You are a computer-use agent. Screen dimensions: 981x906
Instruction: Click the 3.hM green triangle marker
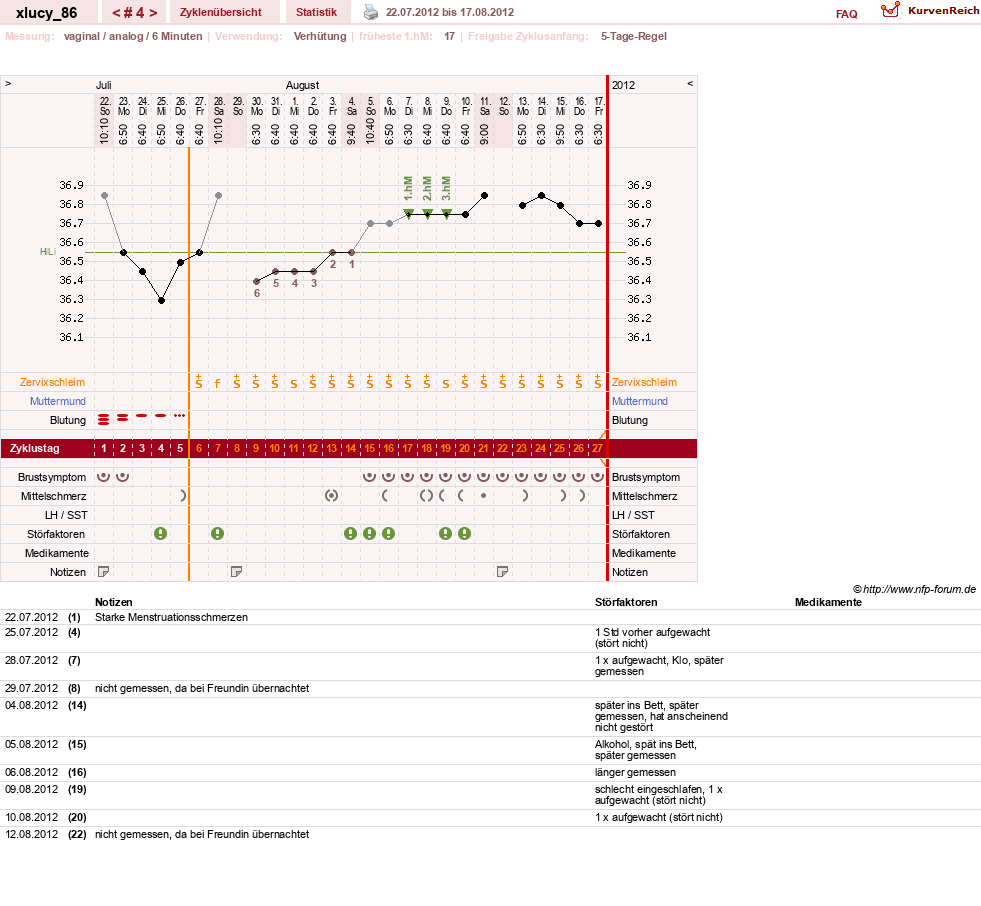point(447,213)
